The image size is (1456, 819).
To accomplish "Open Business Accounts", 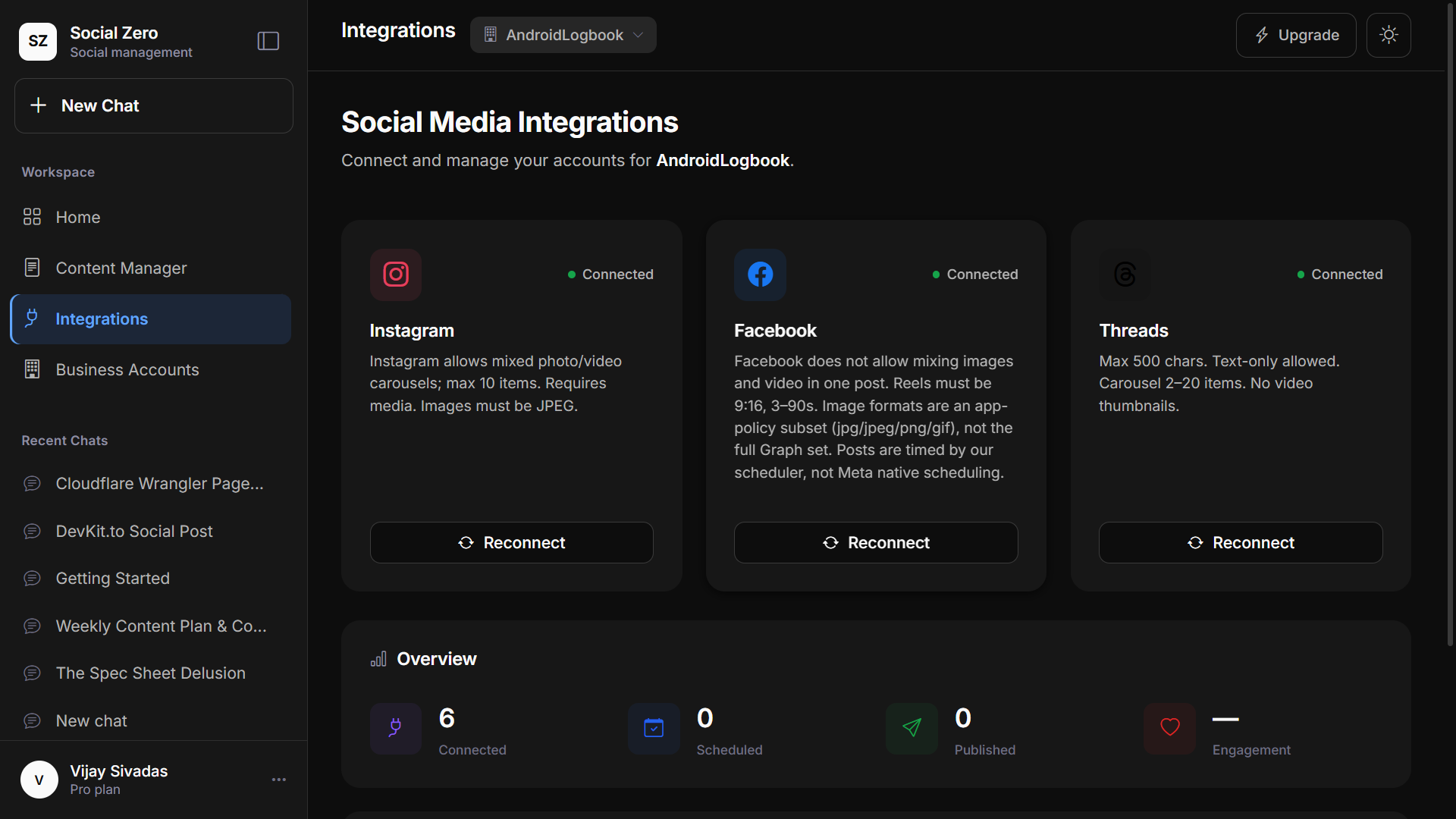I will (151, 369).
